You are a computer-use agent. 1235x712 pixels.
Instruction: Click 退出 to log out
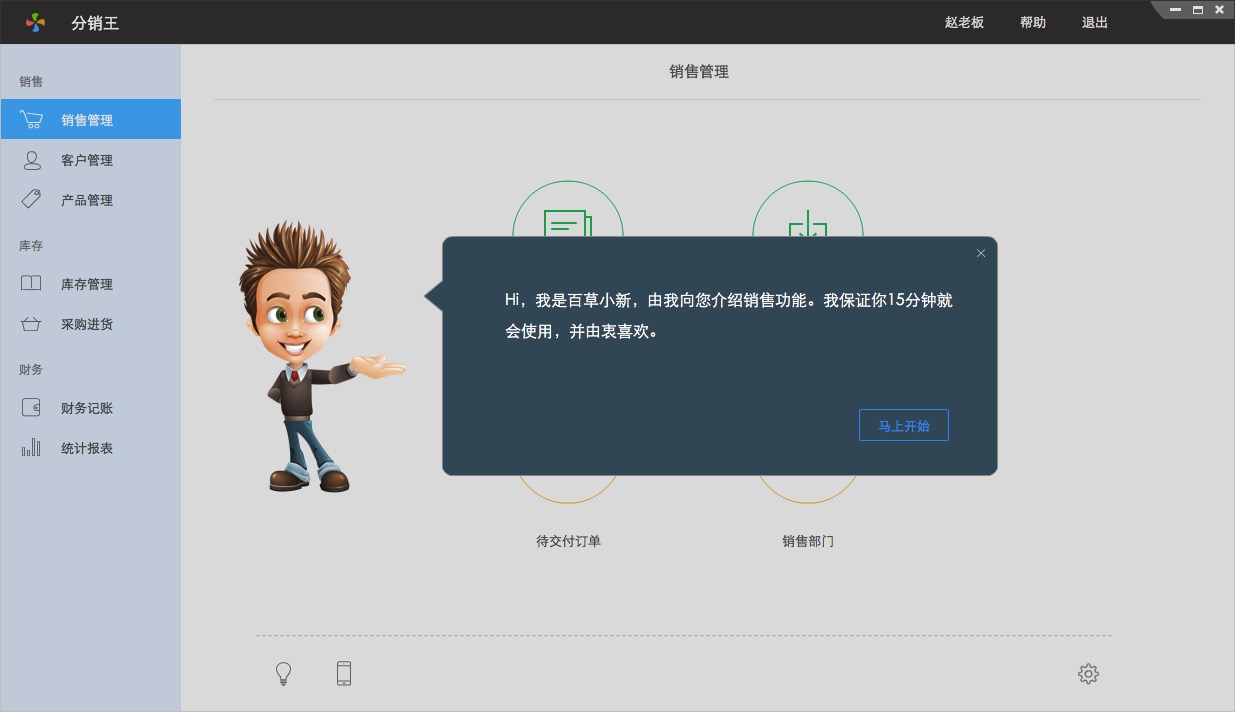point(1095,22)
